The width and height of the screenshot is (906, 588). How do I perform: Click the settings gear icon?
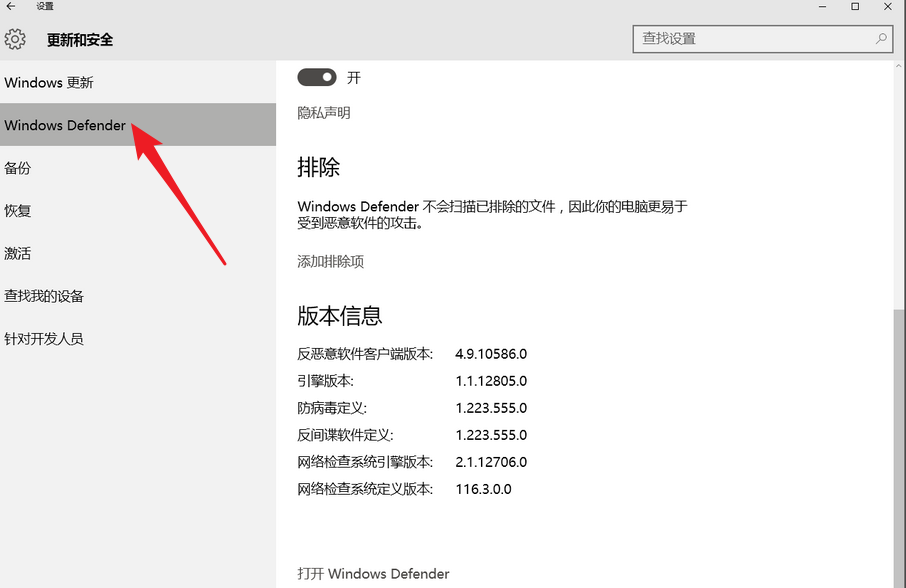click(x=15, y=39)
